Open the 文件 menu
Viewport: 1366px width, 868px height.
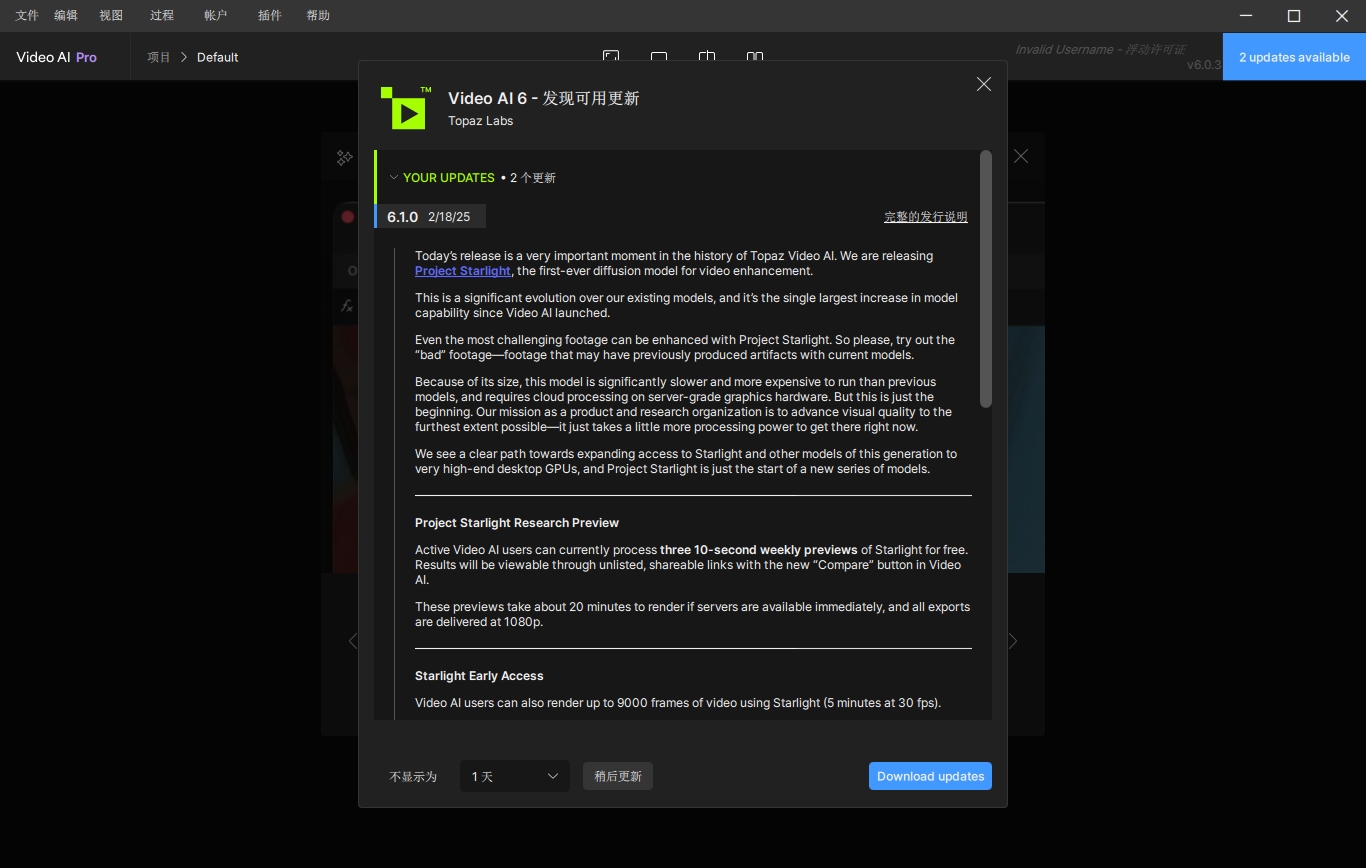[27, 15]
